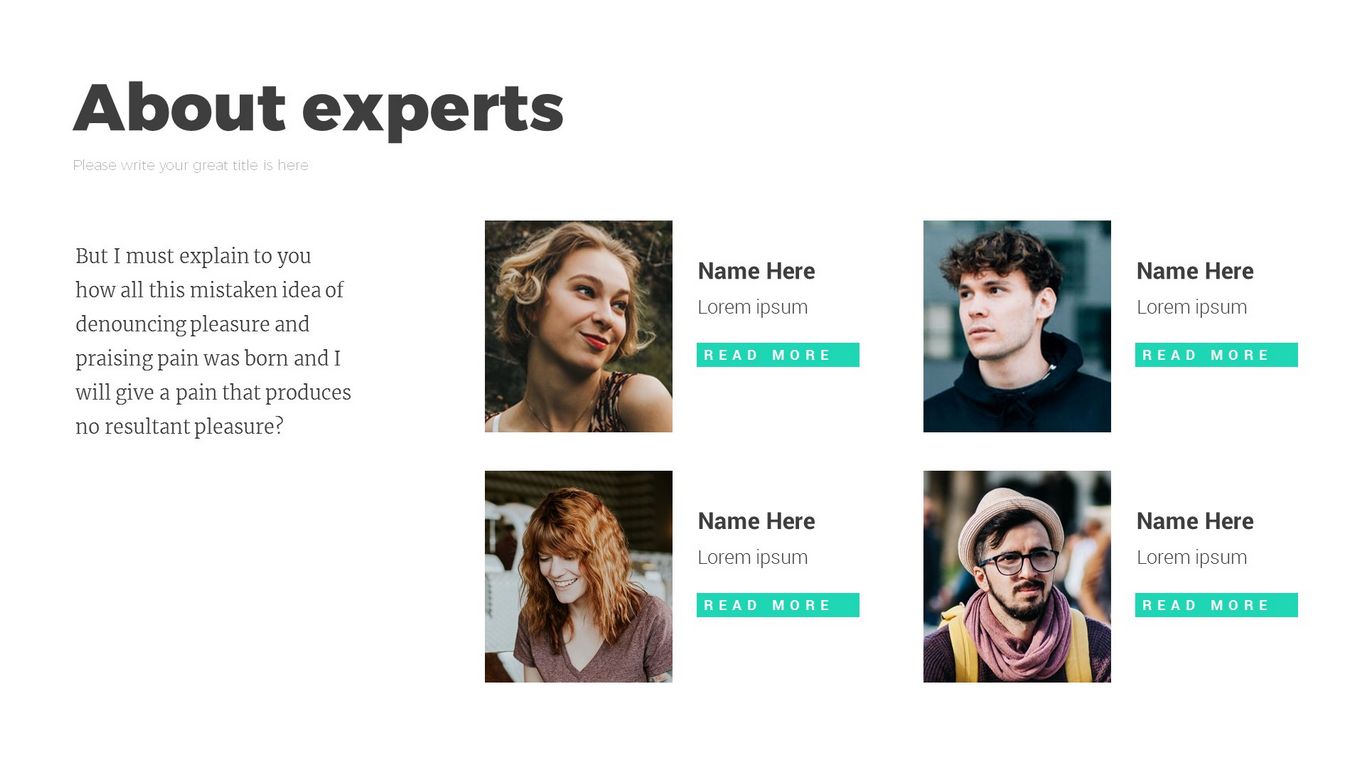The height and width of the screenshot is (768, 1365).
Task: Click the 'no resultant pleasure?' text line
Action: (179, 427)
